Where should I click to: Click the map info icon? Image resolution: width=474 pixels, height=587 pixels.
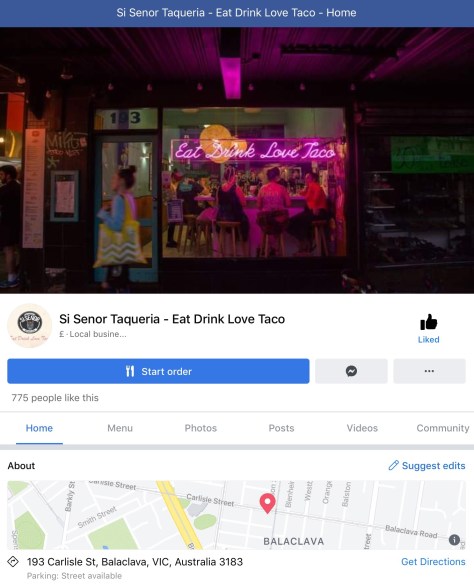point(454,540)
